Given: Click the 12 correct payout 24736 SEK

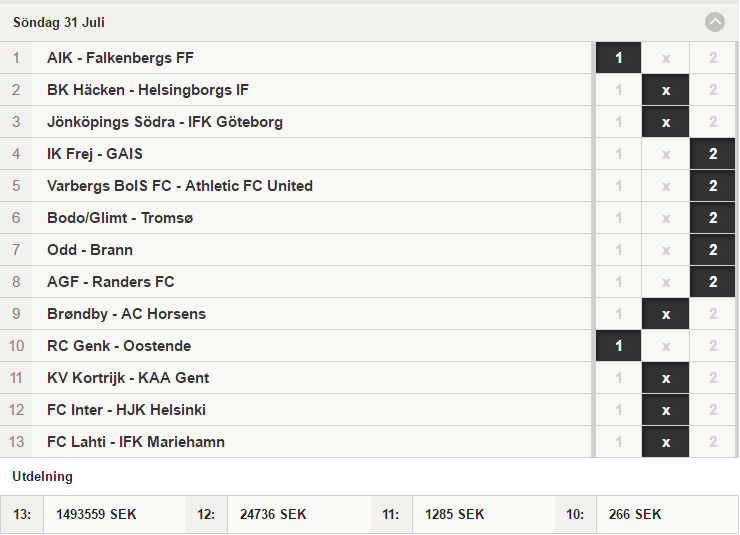Looking at the screenshot, I should pos(273,514).
